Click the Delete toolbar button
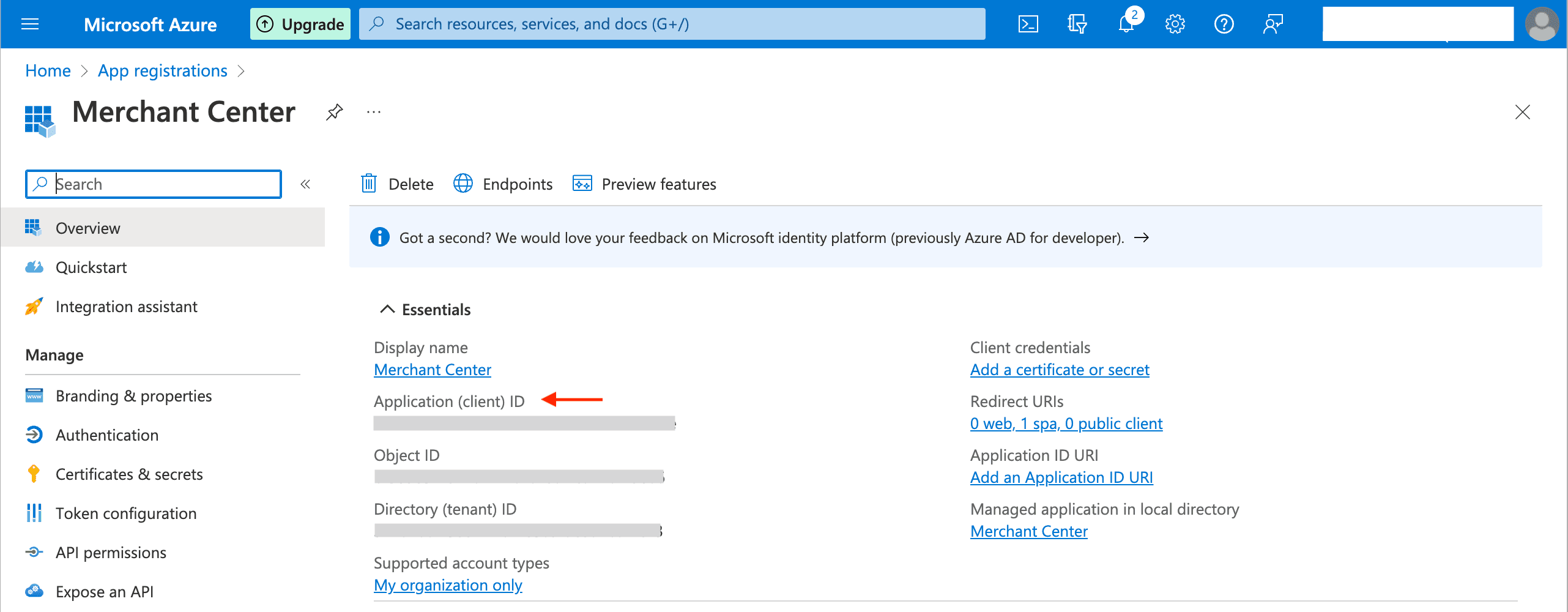Viewport: 1568px width, 612px height. click(x=398, y=184)
